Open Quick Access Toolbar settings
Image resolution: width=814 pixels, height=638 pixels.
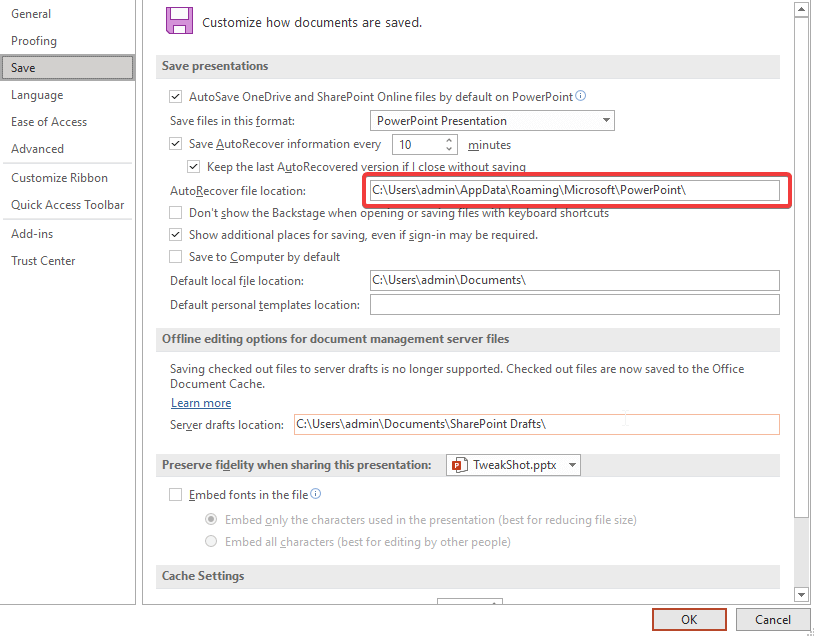(67, 205)
